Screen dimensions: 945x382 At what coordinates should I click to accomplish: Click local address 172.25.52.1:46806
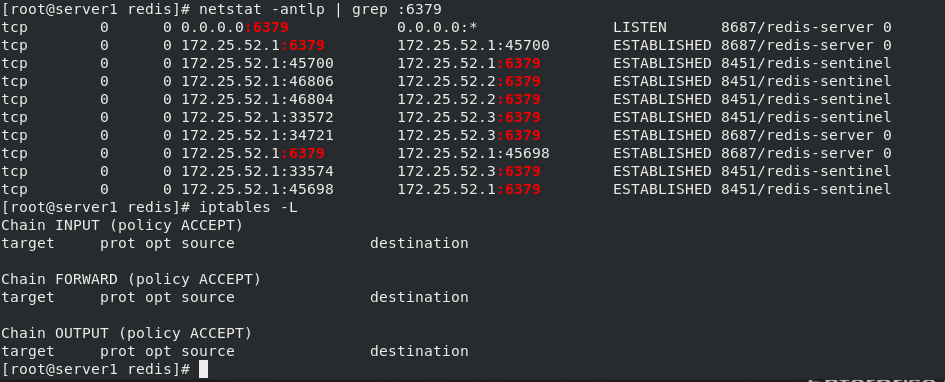[257, 81]
